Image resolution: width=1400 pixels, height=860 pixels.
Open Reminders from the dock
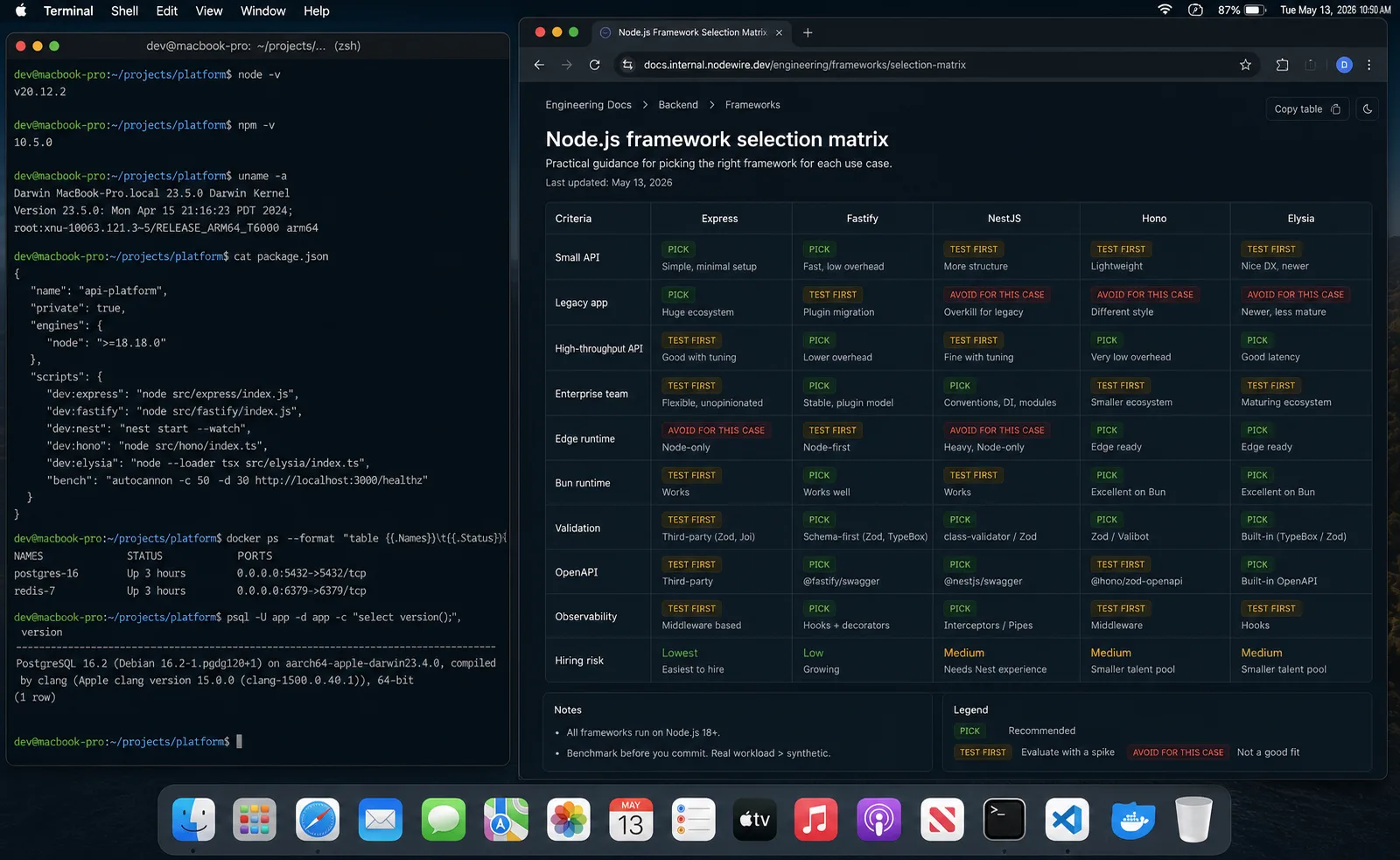694,820
